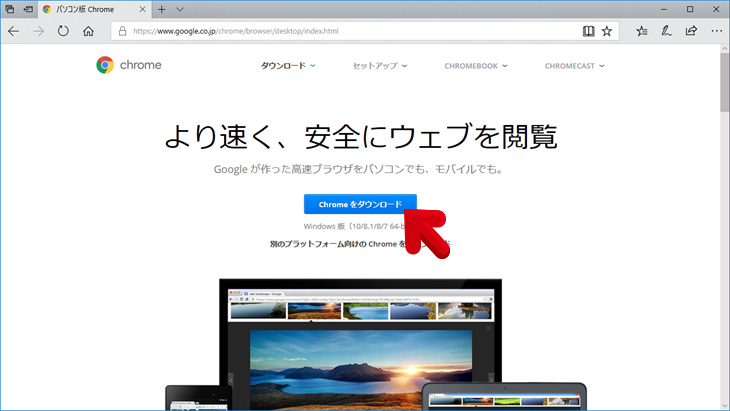
Task: Open Edge Settings and more menu
Action: pos(715,31)
